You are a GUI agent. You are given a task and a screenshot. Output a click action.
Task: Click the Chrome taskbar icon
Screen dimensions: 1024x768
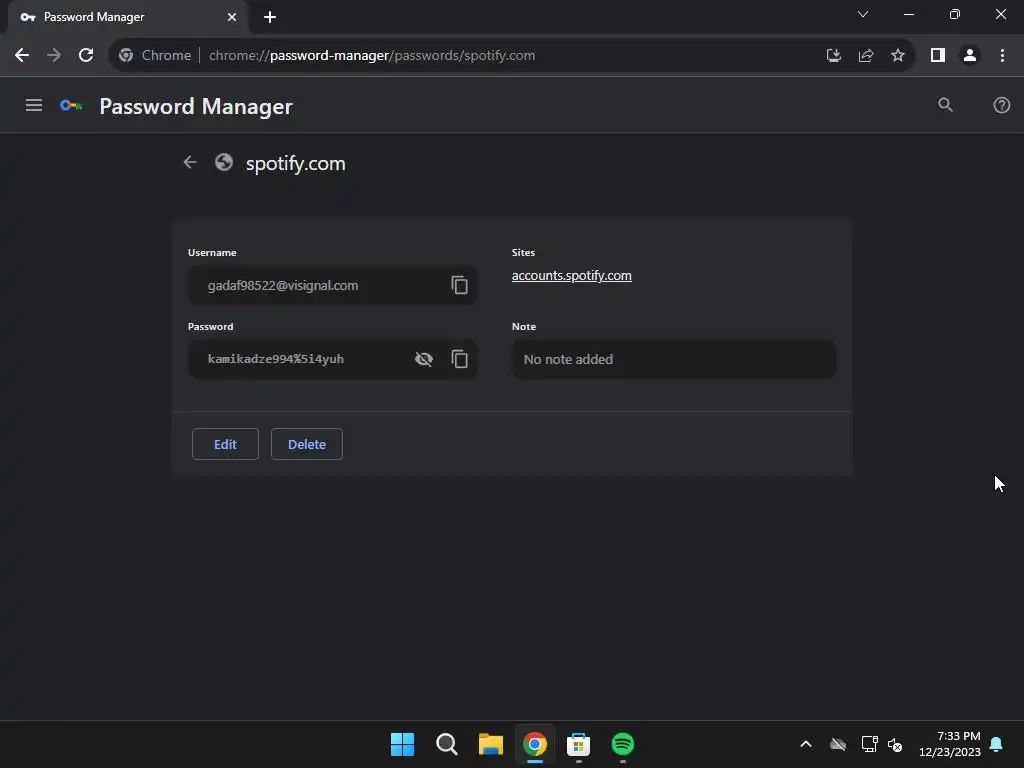point(534,744)
